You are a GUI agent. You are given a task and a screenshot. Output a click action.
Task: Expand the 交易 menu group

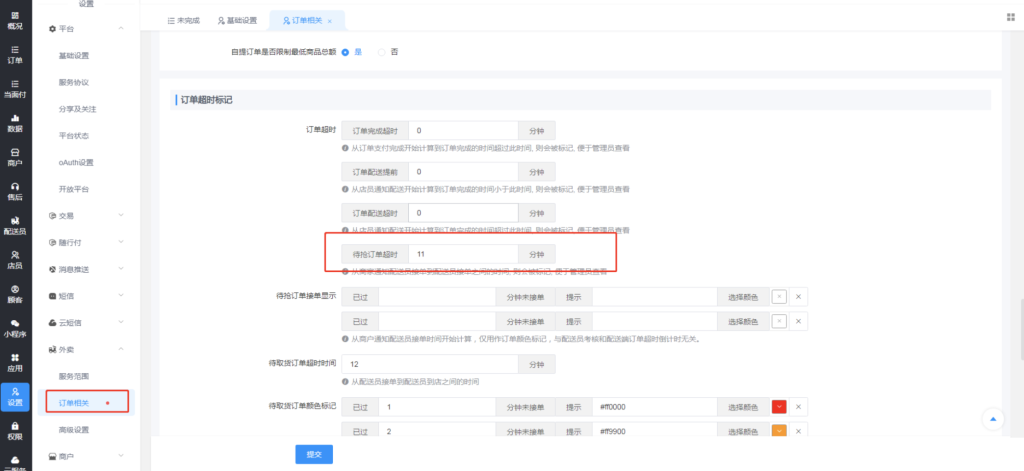(84, 215)
